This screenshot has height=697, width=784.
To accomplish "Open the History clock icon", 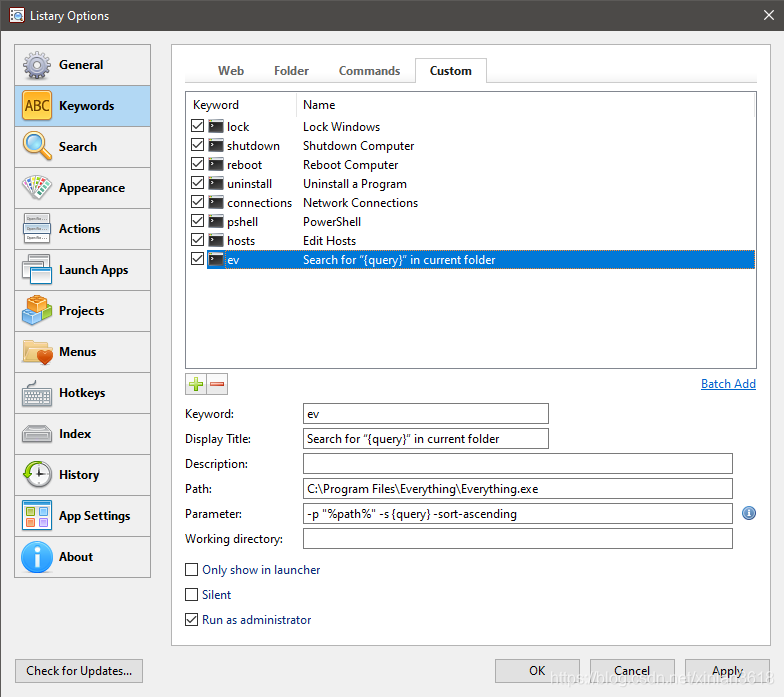I will 36,474.
